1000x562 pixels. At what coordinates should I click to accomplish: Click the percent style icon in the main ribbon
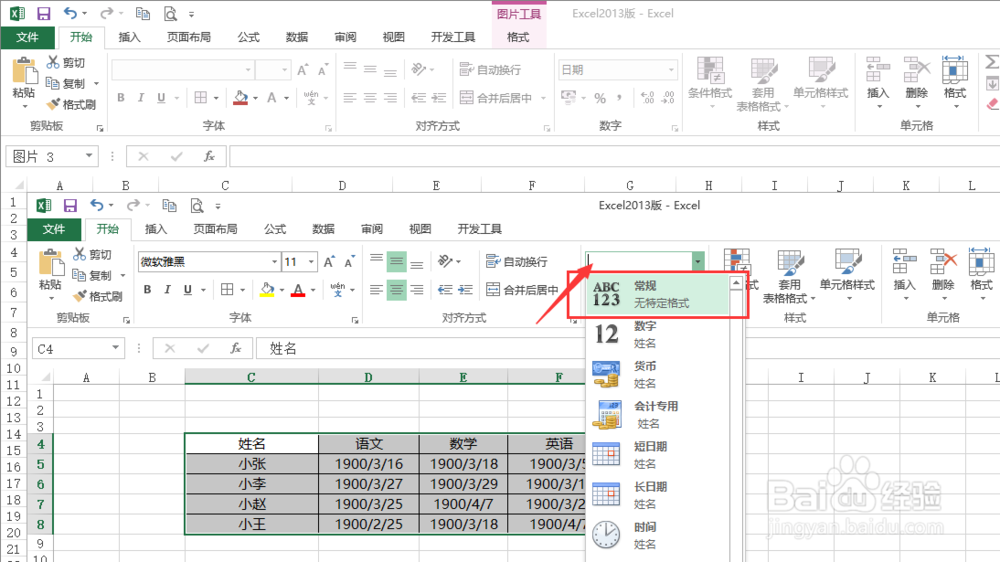point(600,98)
